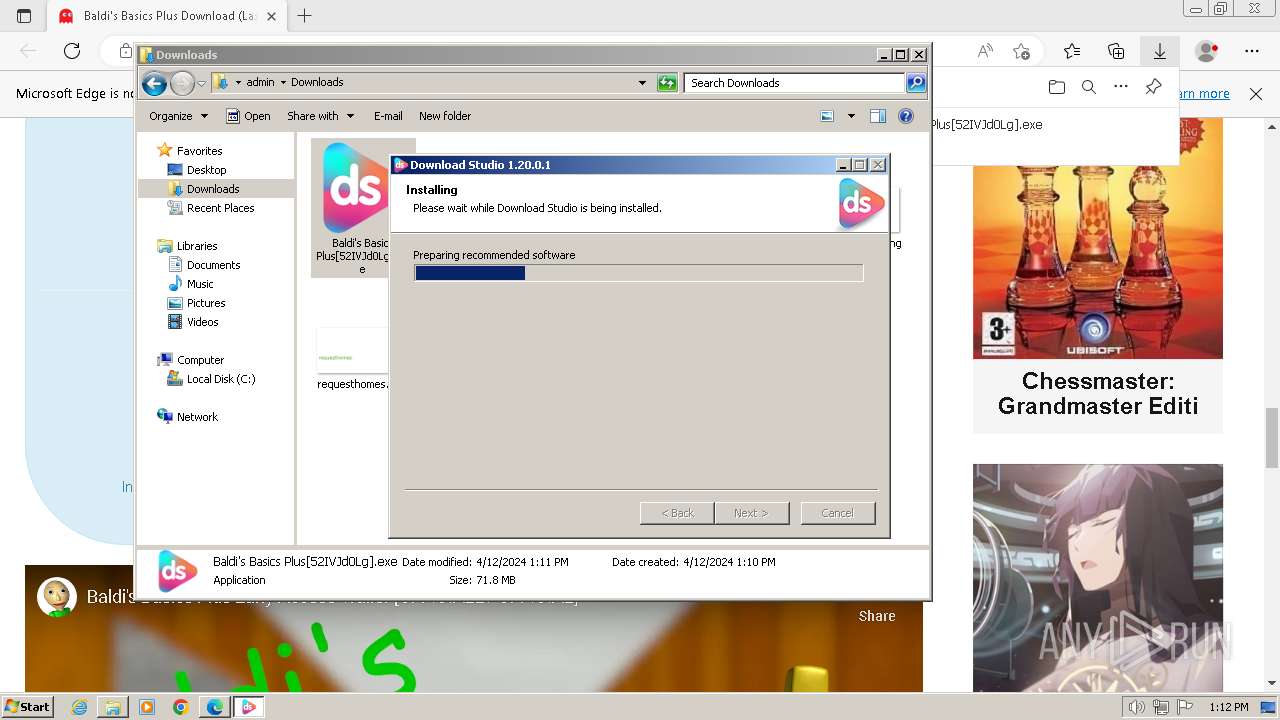The height and width of the screenshot is (720, 1280).
Task: Open downloads folder icon in Edge downloads panel
Action: (1057, 87)
